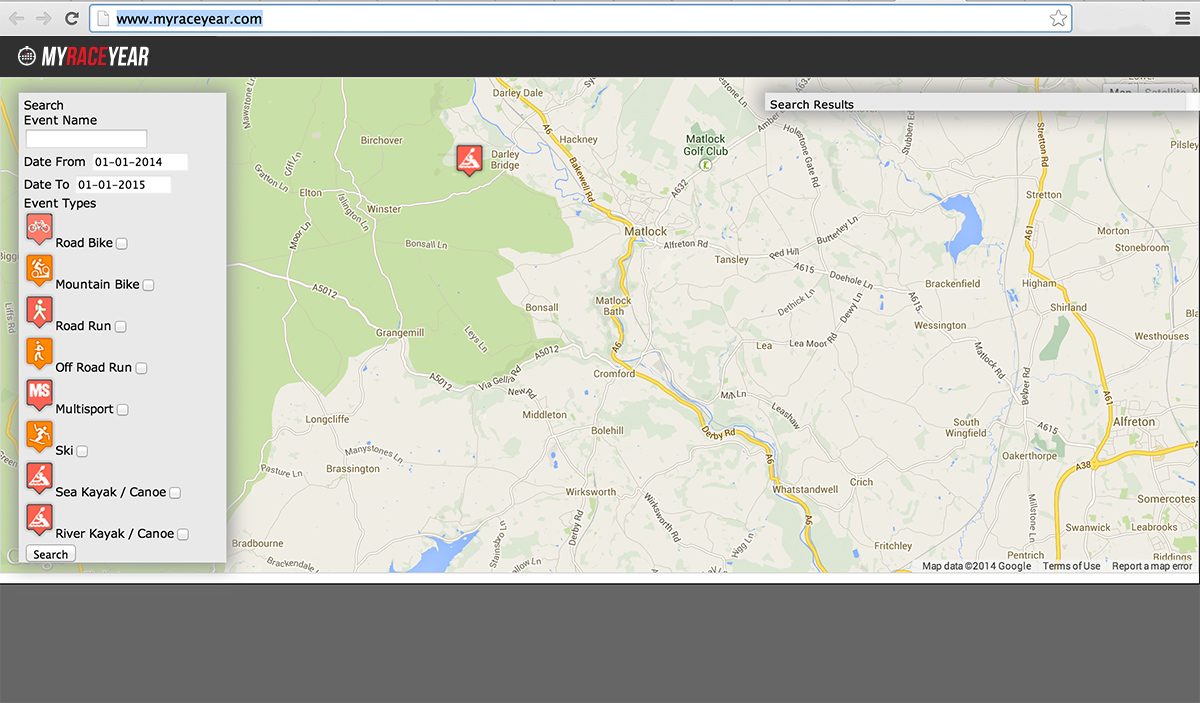
Task: Reload the page with the refresh button
Action: click(72, 18)
